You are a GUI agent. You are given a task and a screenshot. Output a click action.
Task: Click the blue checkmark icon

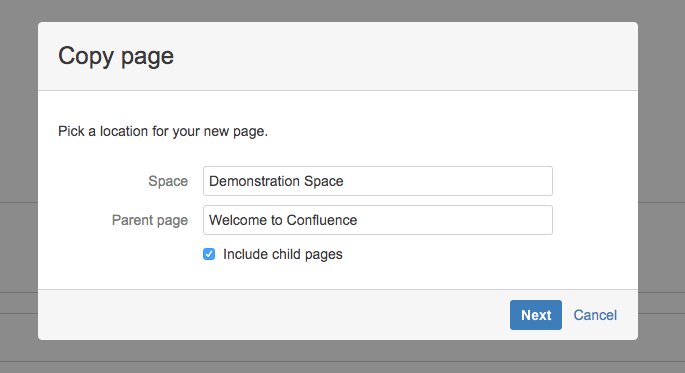click(209, 254)
